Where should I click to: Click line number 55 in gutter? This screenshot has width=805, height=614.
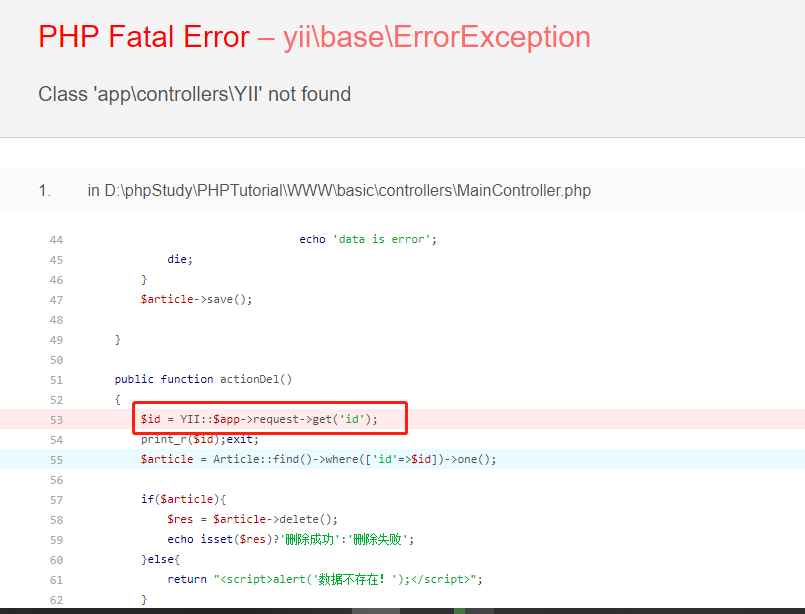55,459
